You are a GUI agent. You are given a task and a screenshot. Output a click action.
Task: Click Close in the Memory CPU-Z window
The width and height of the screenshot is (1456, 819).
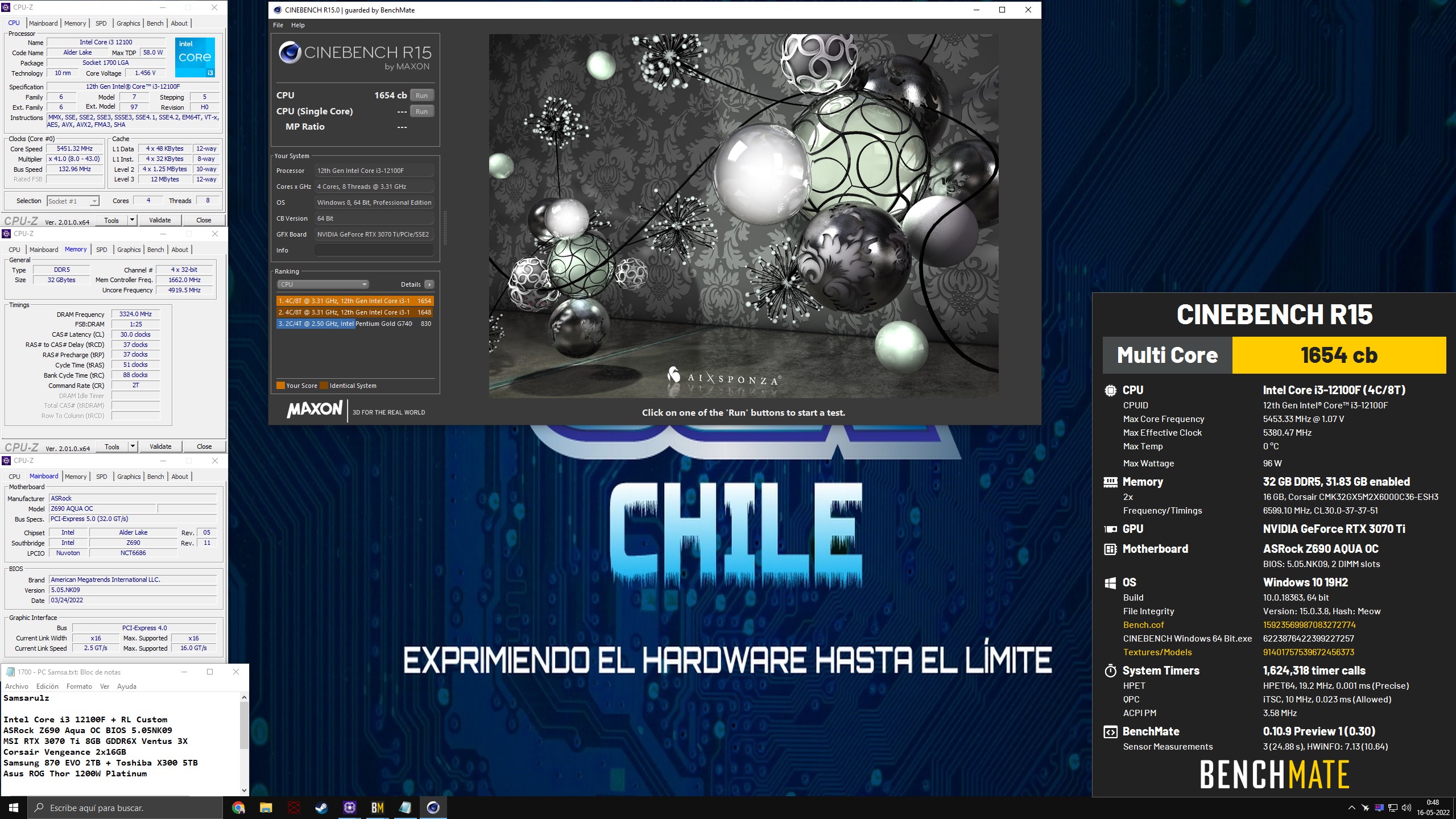tap(204, 446)
